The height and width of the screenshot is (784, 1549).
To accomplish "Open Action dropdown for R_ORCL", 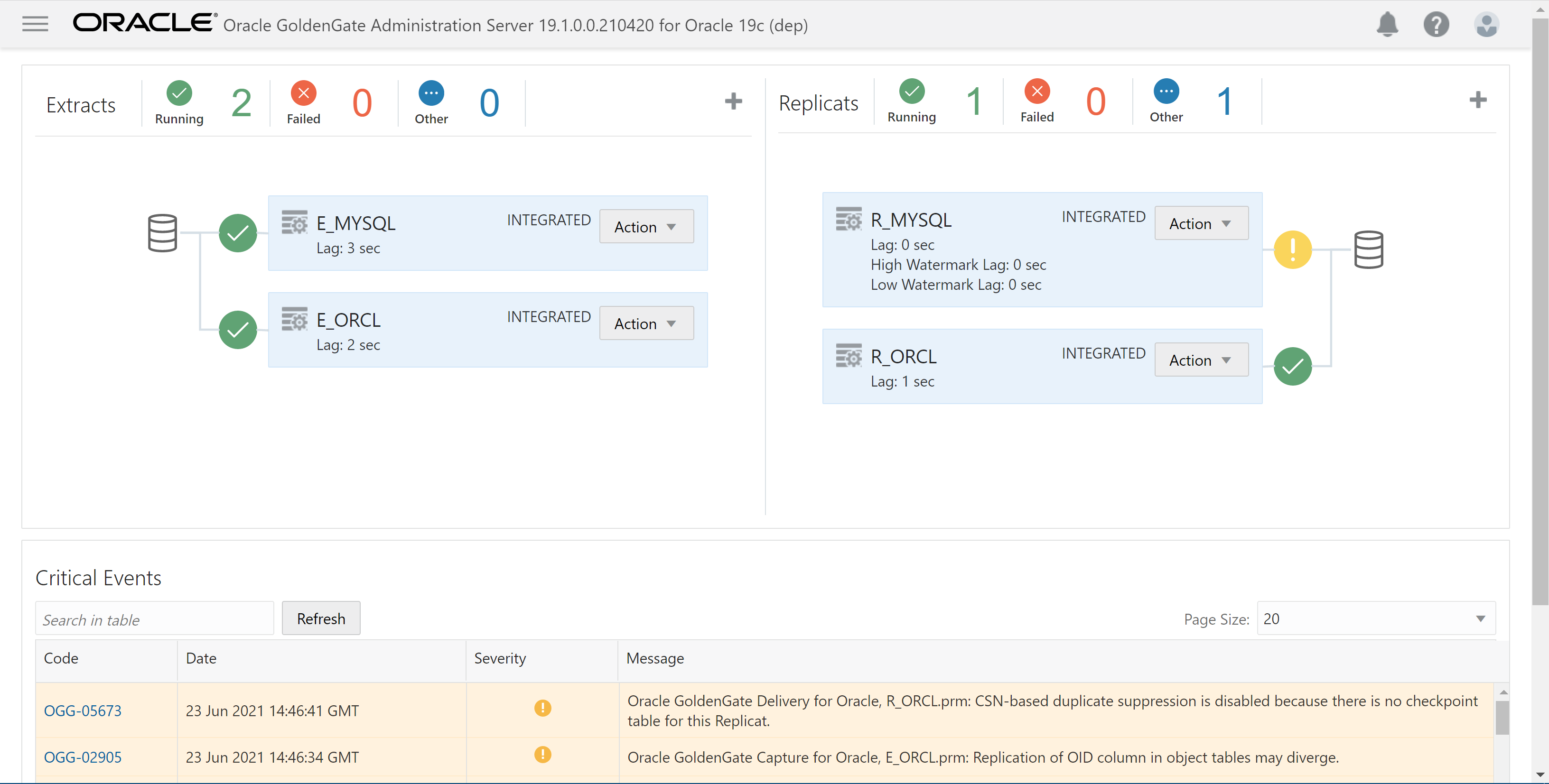I will tap(1202, 360).
